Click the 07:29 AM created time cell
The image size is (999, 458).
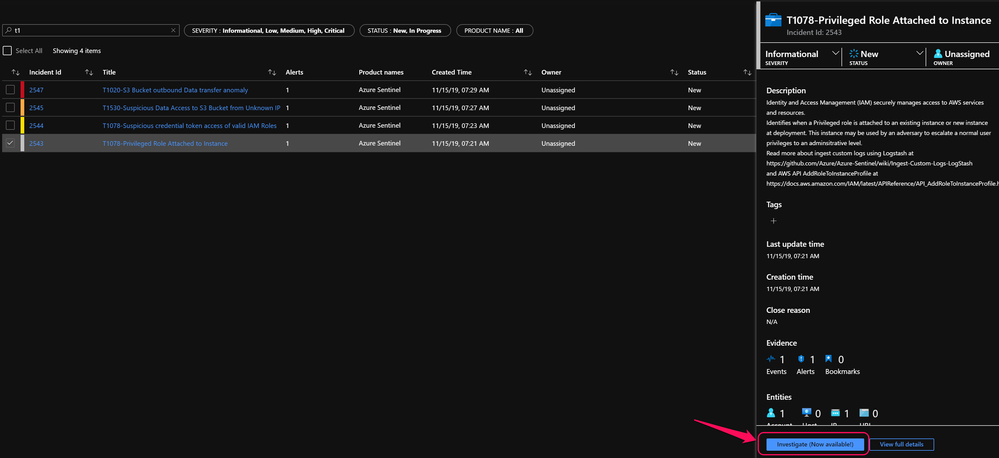click(x=460, y=90)
